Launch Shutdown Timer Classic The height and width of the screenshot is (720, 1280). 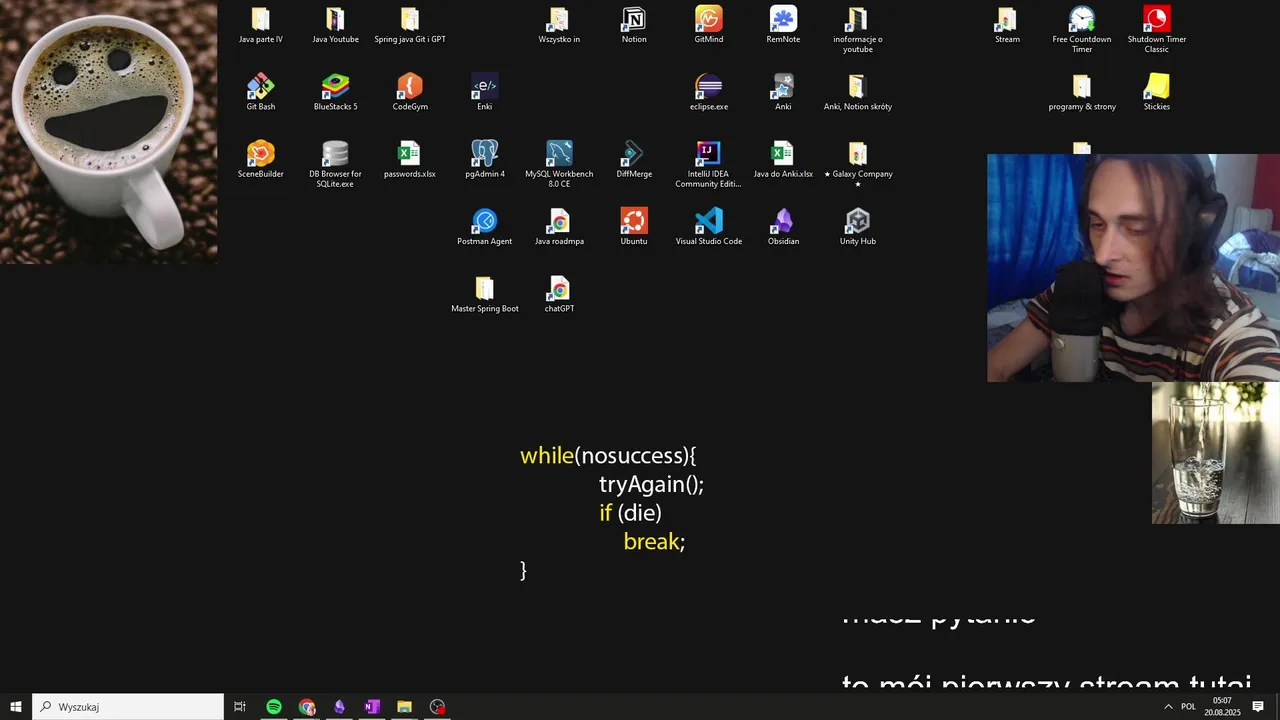click(1157, 30)
